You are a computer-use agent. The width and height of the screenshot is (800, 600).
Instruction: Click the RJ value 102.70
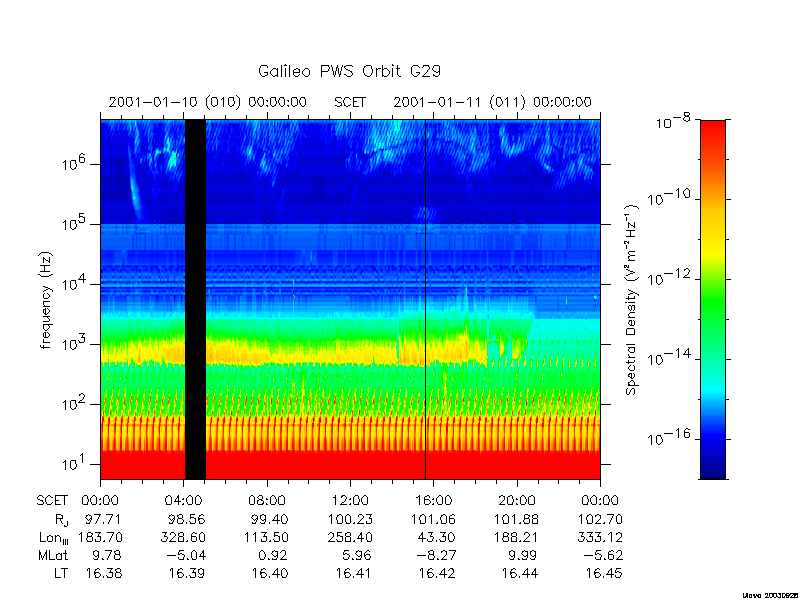[x=600, y=519]
